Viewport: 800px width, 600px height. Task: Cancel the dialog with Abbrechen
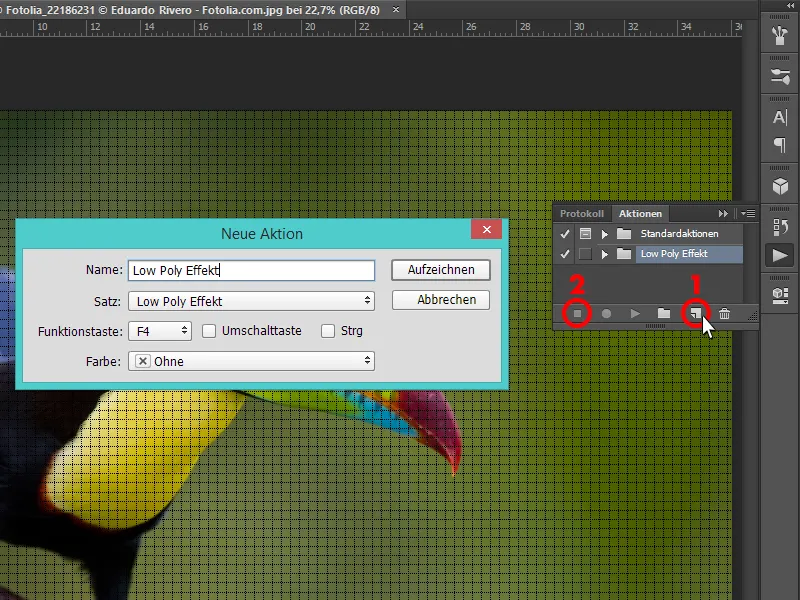(440, 299)
